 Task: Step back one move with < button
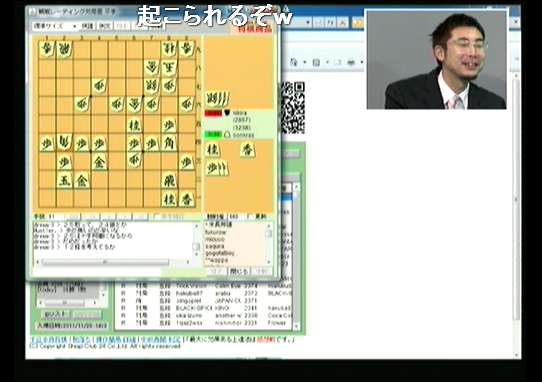pos(108,217)
